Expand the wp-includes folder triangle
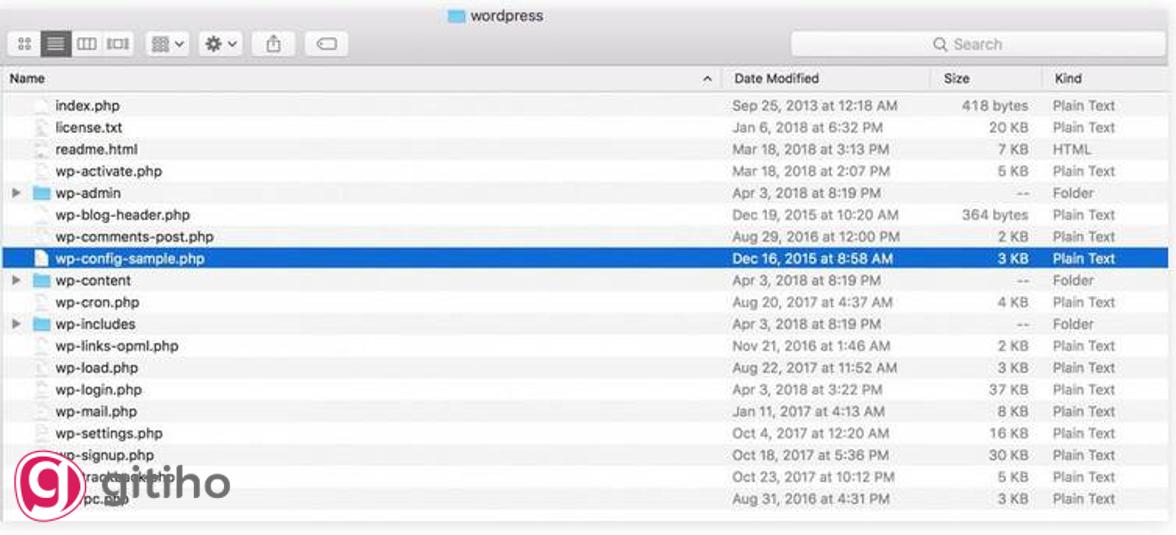This screenshot has height=535, width=1176. coord(16,324)
